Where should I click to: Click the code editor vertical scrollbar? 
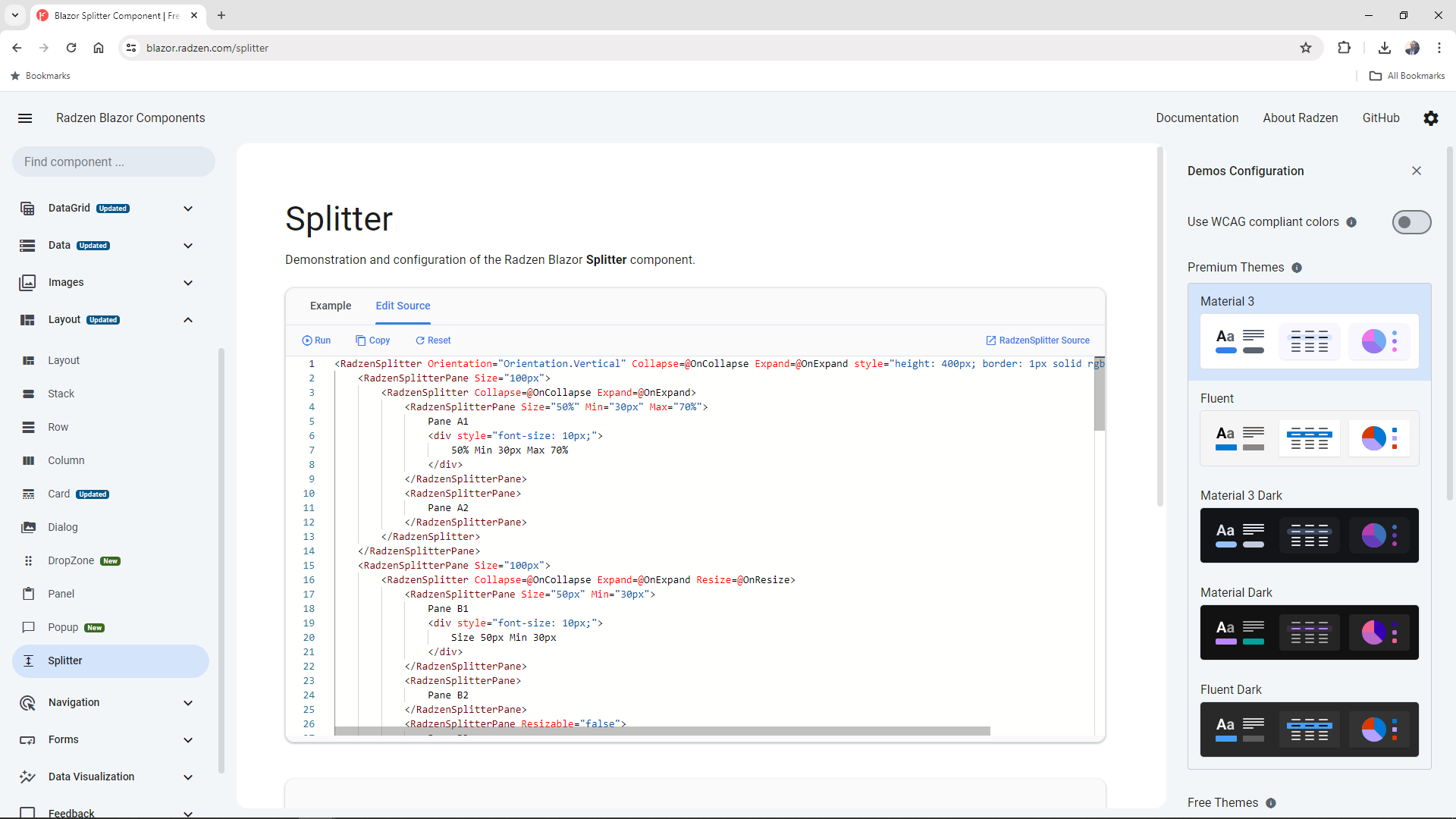pos(1100,394)
